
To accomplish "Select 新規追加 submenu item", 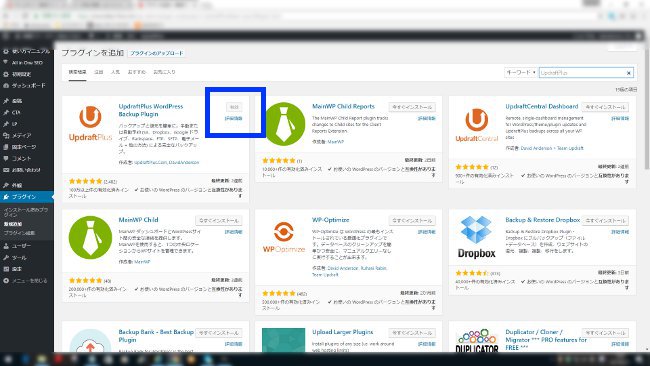I will click(x=13, y=224).
